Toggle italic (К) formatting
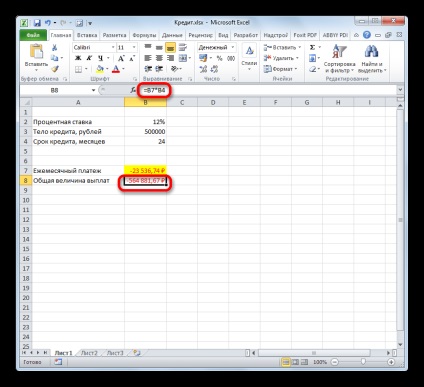Screen dimensions: 424x387 point(89,58)
